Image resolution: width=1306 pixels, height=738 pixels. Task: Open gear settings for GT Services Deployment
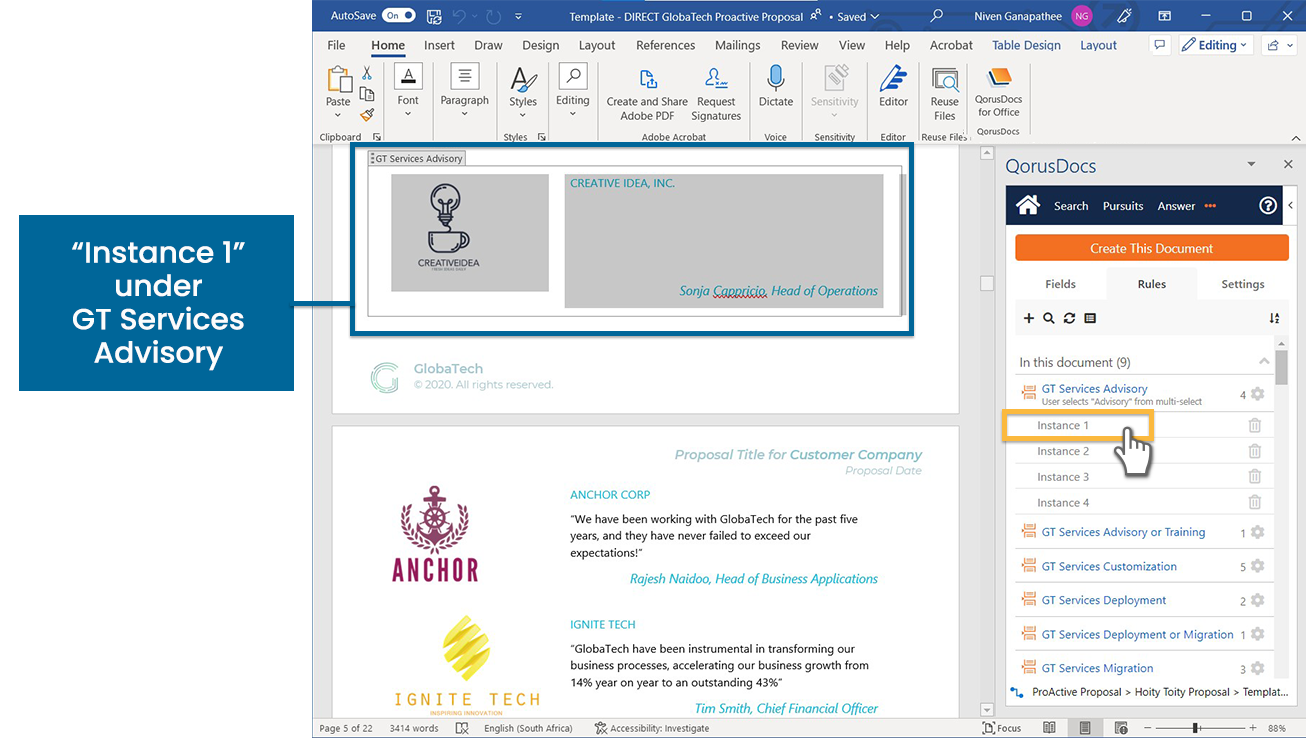coord(1257,600)
